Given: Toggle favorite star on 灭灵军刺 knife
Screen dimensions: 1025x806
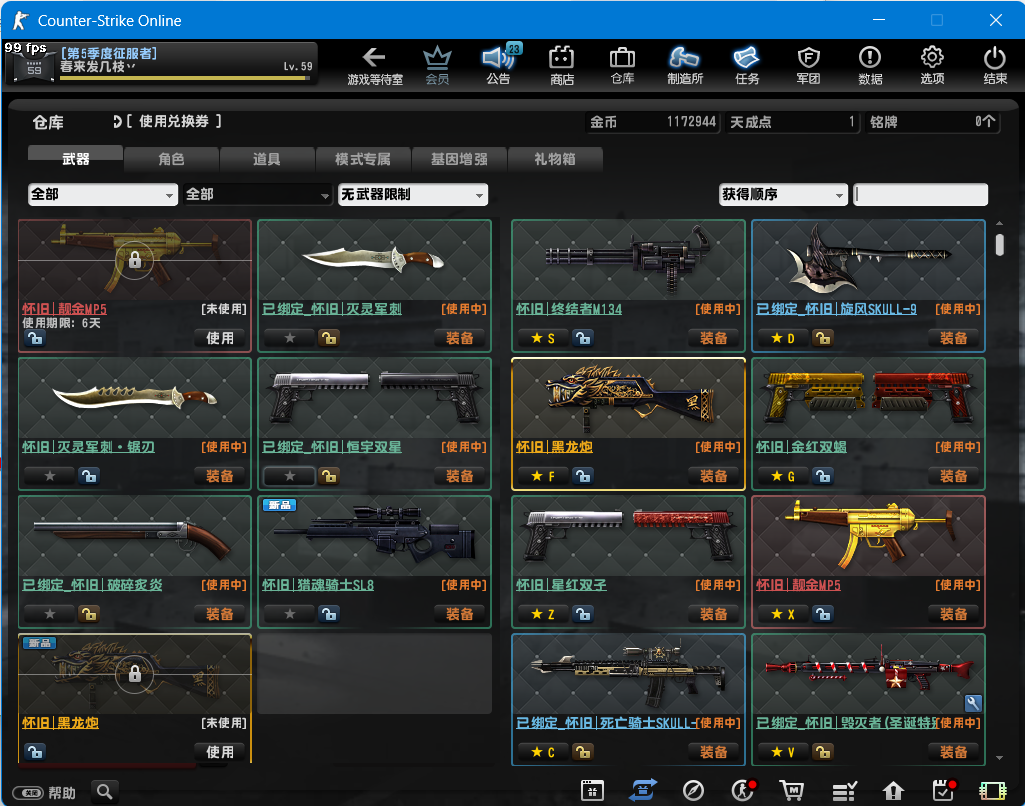Looking at the screenshot, I should coord(290,338).
